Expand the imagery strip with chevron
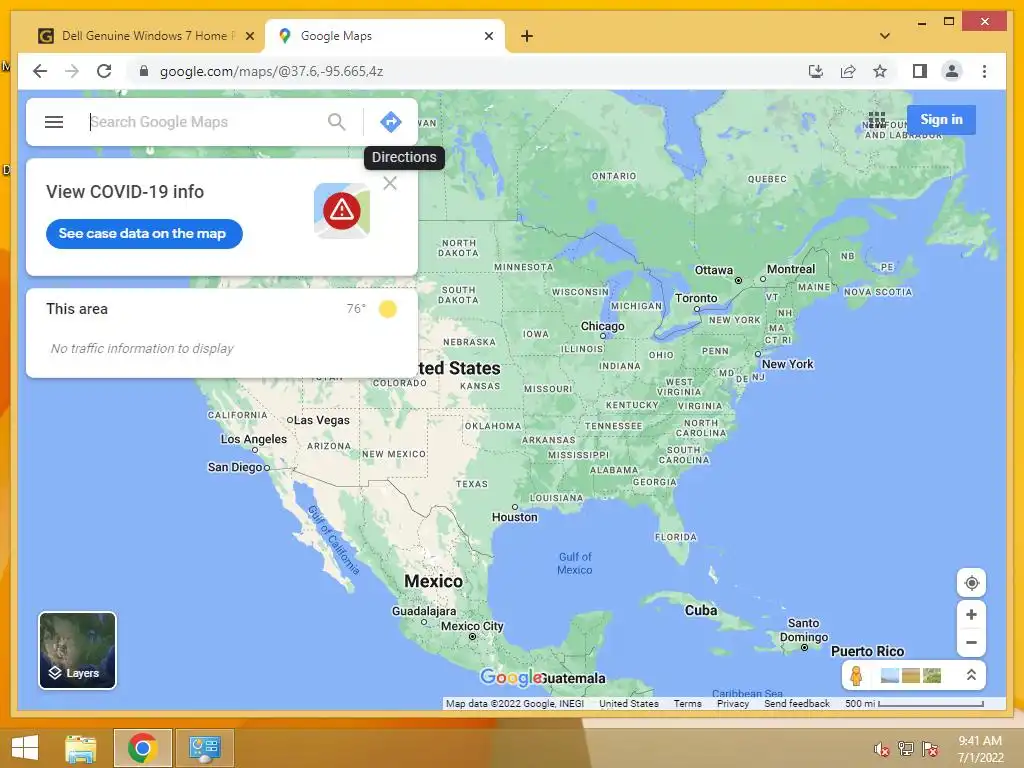Image resolution: width=1024 pixels, height=768 pixels. (x=971, y=675)
